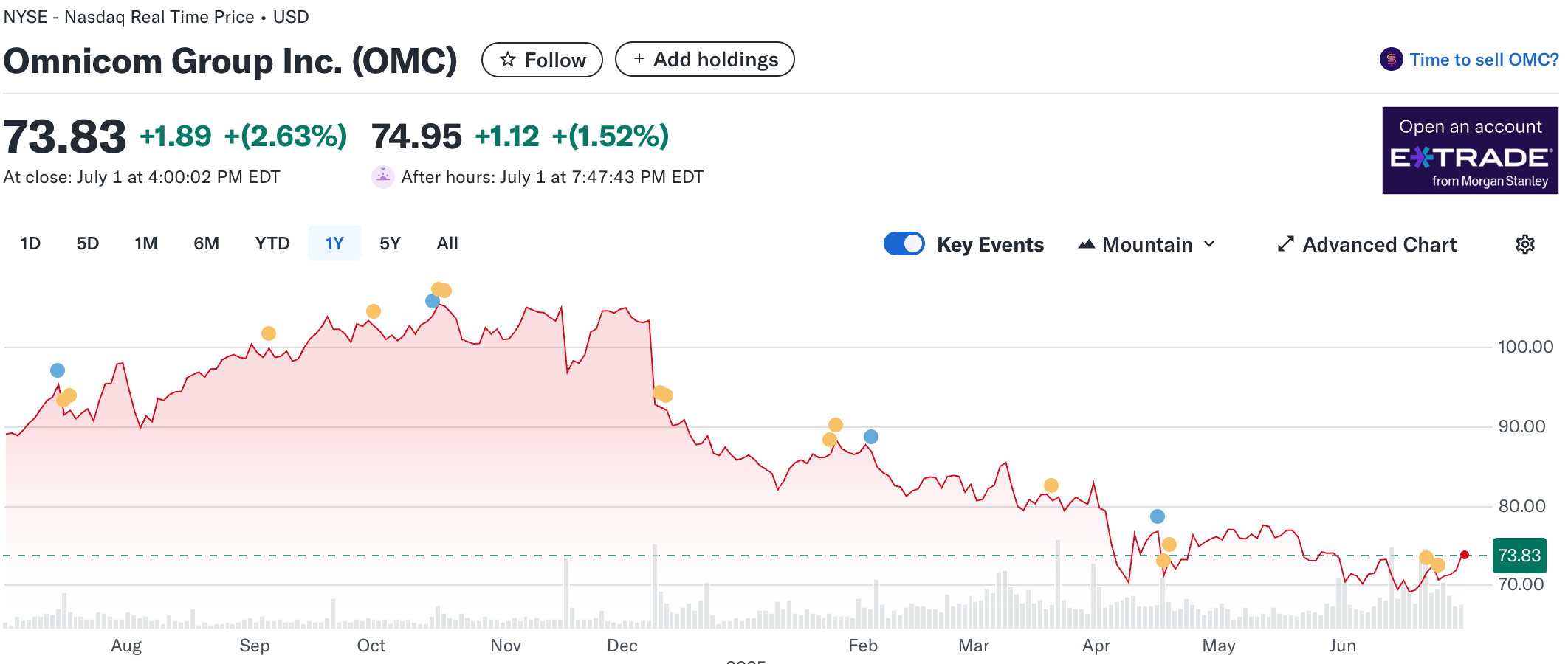Click the Apr month label on axis

[1096, 646]
